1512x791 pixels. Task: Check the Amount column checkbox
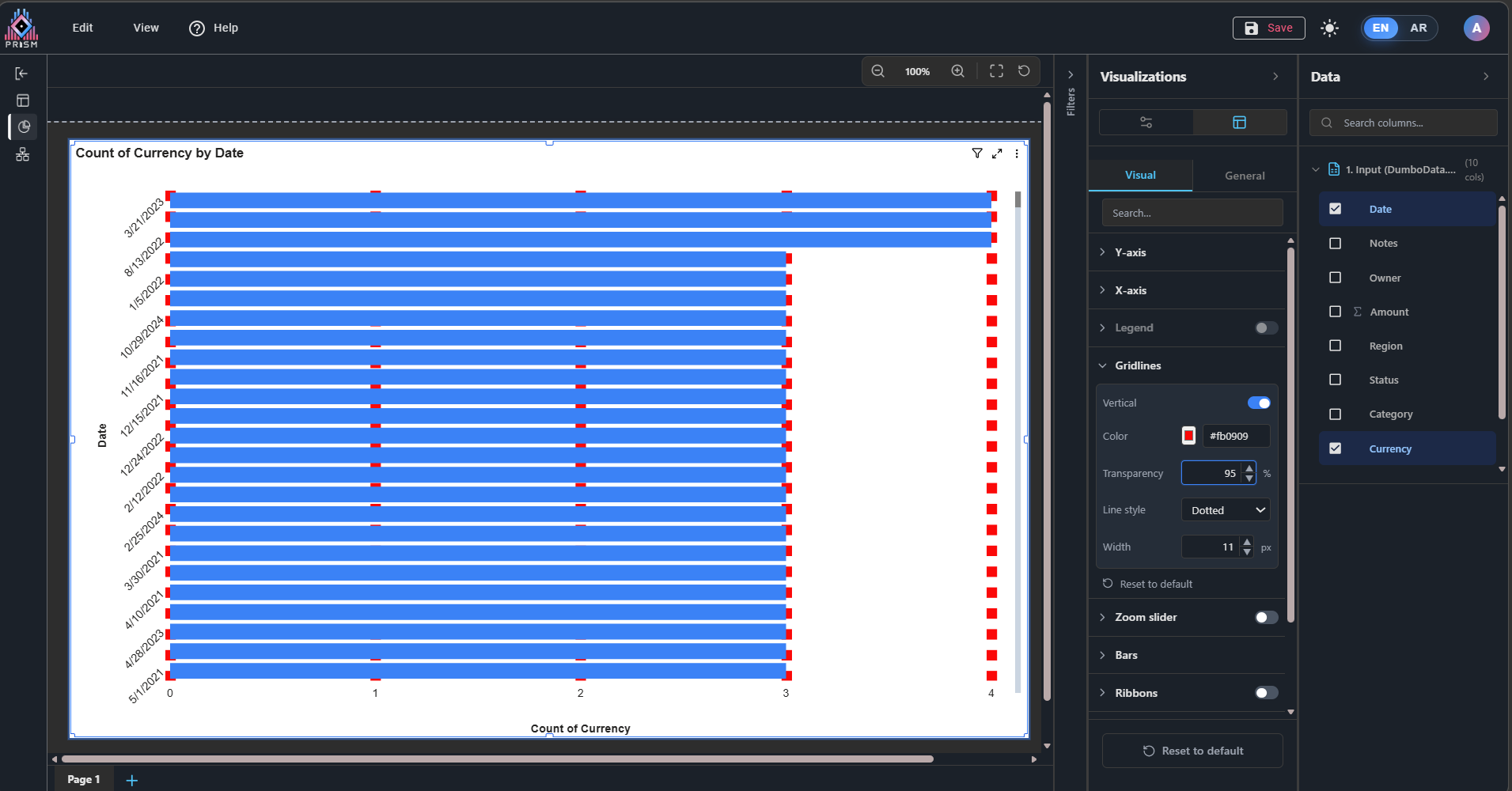(x=1336, y=312)
